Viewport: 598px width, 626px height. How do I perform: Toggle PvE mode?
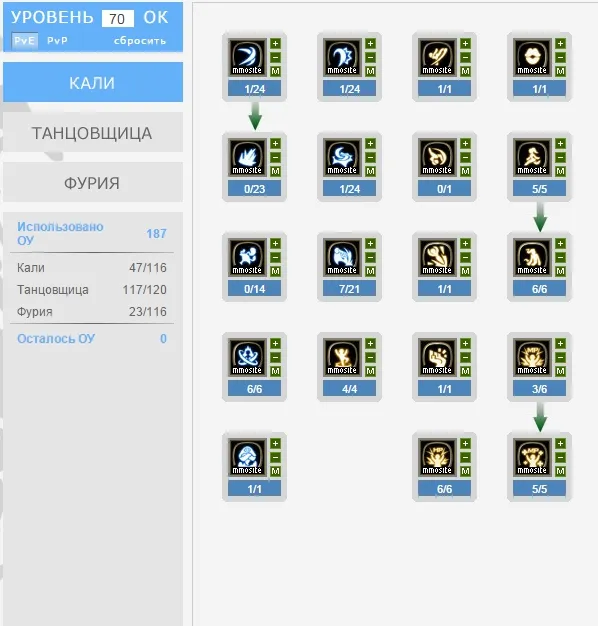(24, 41)
